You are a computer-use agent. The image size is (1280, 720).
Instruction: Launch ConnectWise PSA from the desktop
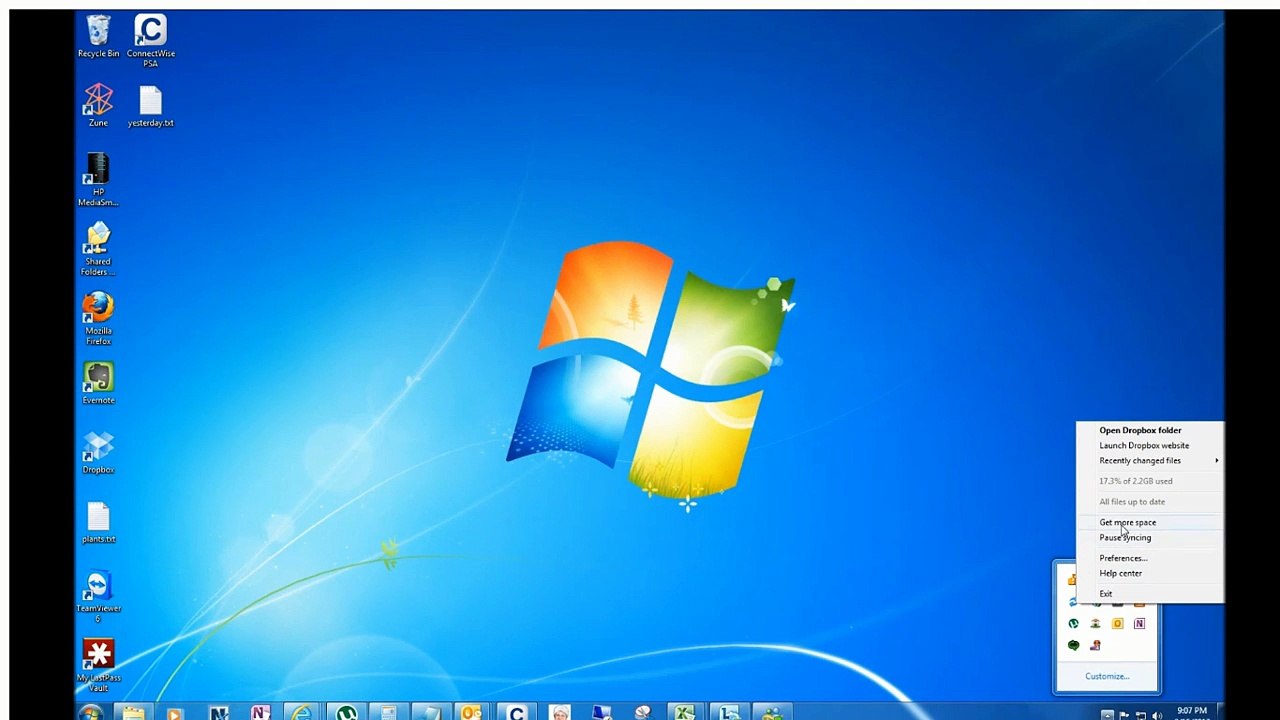pos(150,41)
